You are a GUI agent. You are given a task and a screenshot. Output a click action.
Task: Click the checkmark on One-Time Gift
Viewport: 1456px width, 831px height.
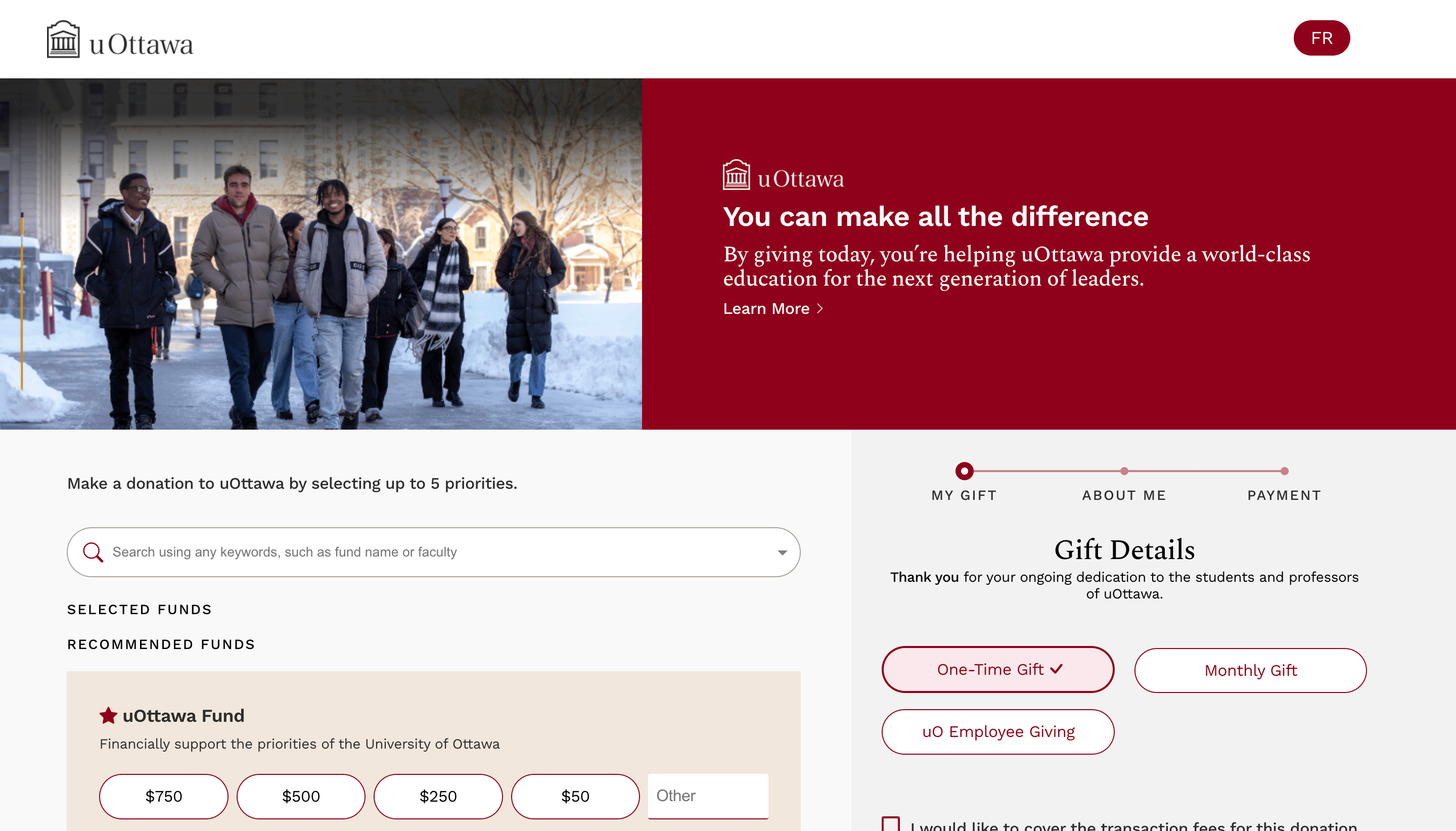coord(1057,668)
